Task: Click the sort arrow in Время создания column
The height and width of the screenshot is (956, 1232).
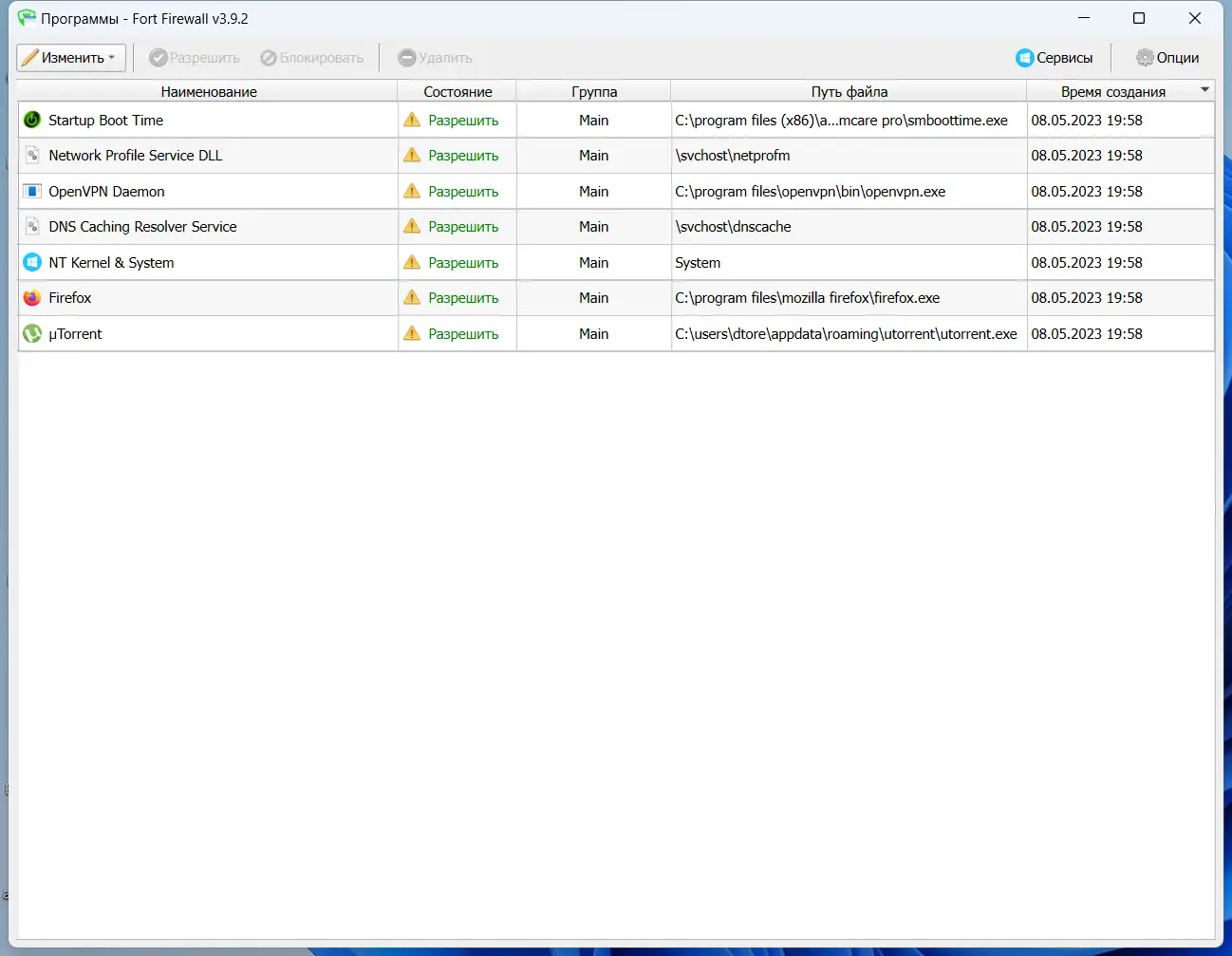Action: [x=1205, y=90]
